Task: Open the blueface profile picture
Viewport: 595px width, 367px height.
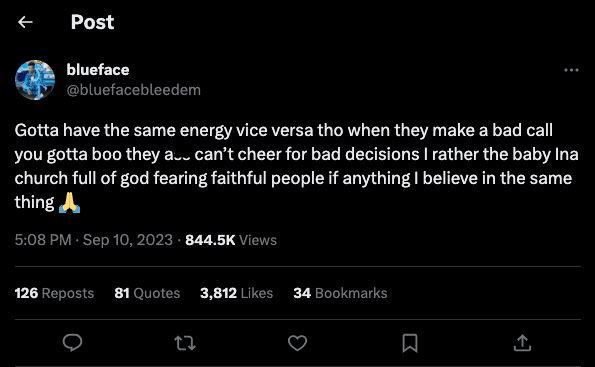Action: click(35, 80)
